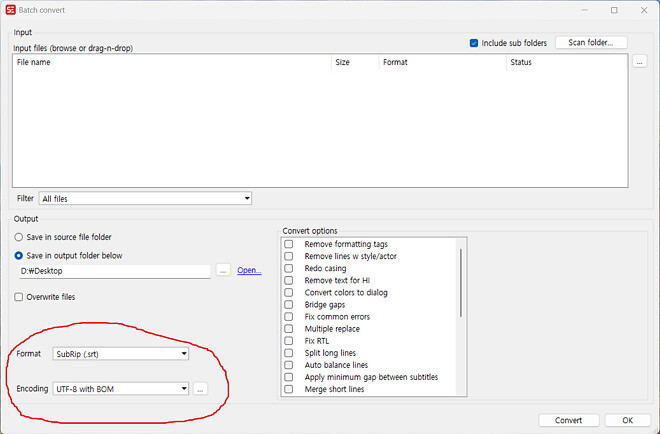Open the Format dropdown showing SubRip (.srt)
Screen dimensions: 660x434
click(x=121, y=353)
